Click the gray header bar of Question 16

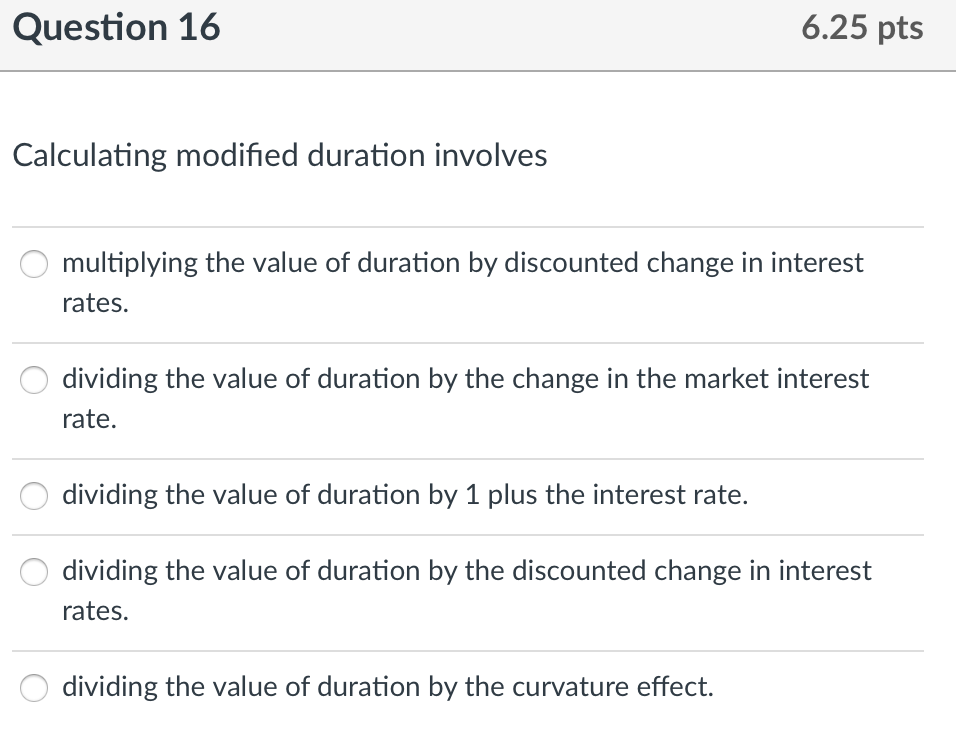(x=478, y=35)
